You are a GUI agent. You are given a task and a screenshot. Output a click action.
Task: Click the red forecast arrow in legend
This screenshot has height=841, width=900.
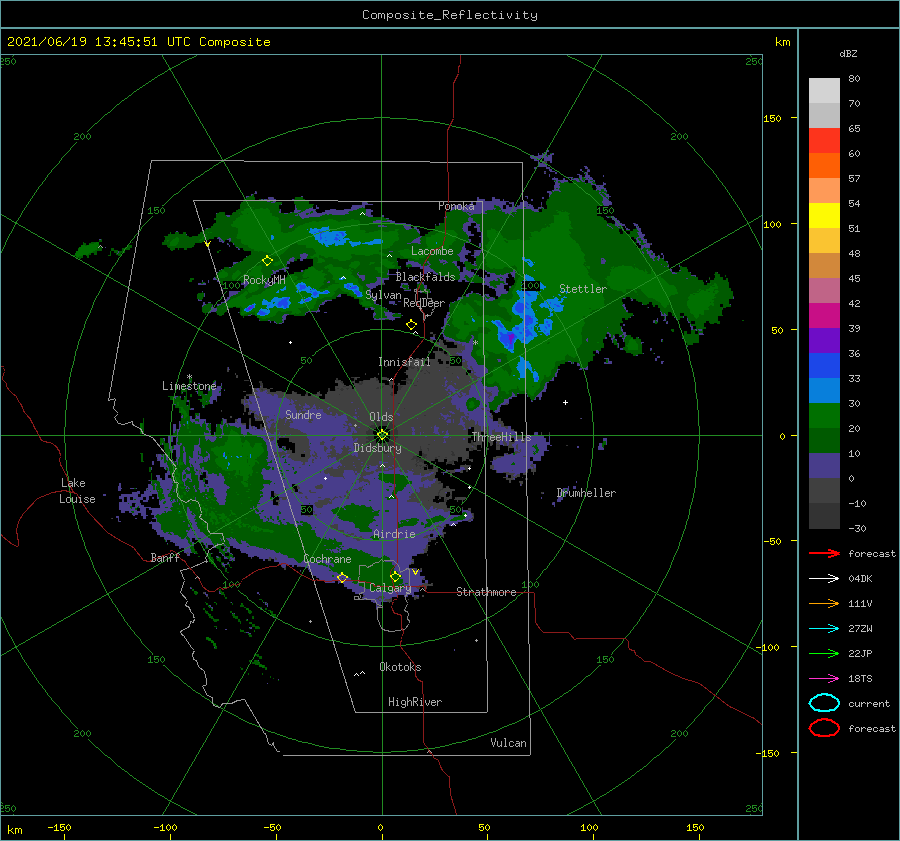[x=824, y=553]
